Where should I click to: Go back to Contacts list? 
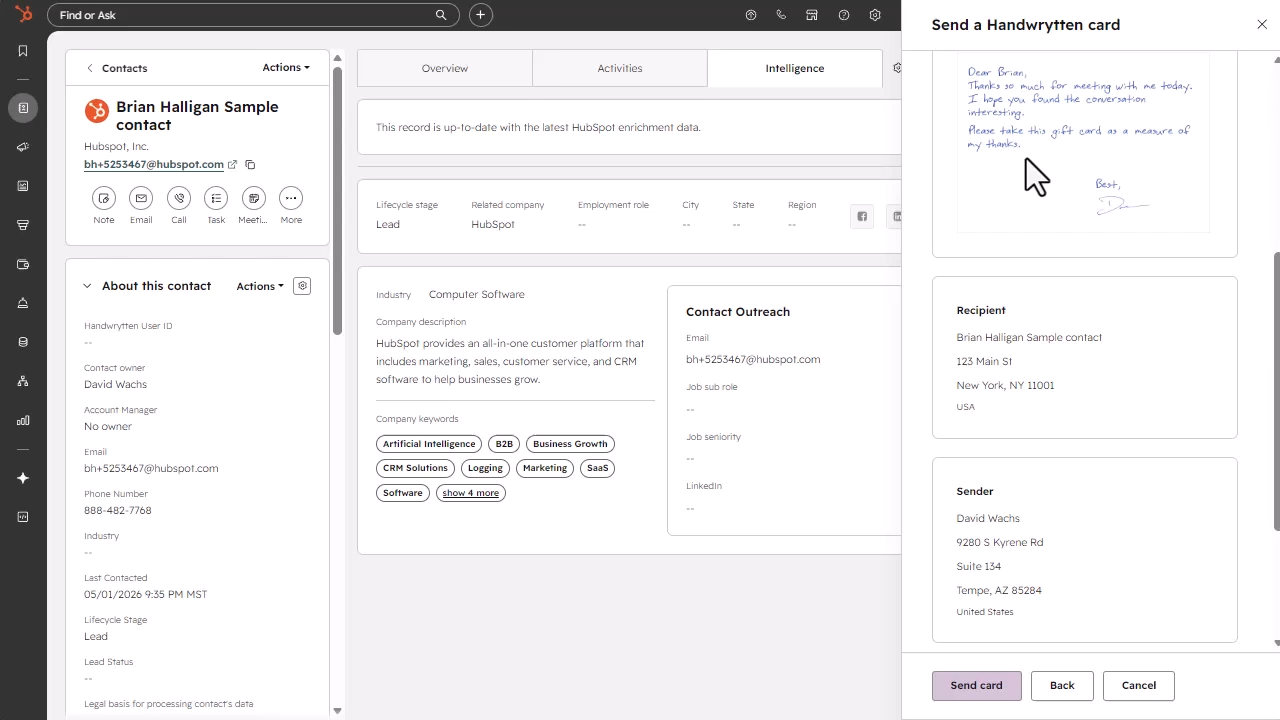117,68
